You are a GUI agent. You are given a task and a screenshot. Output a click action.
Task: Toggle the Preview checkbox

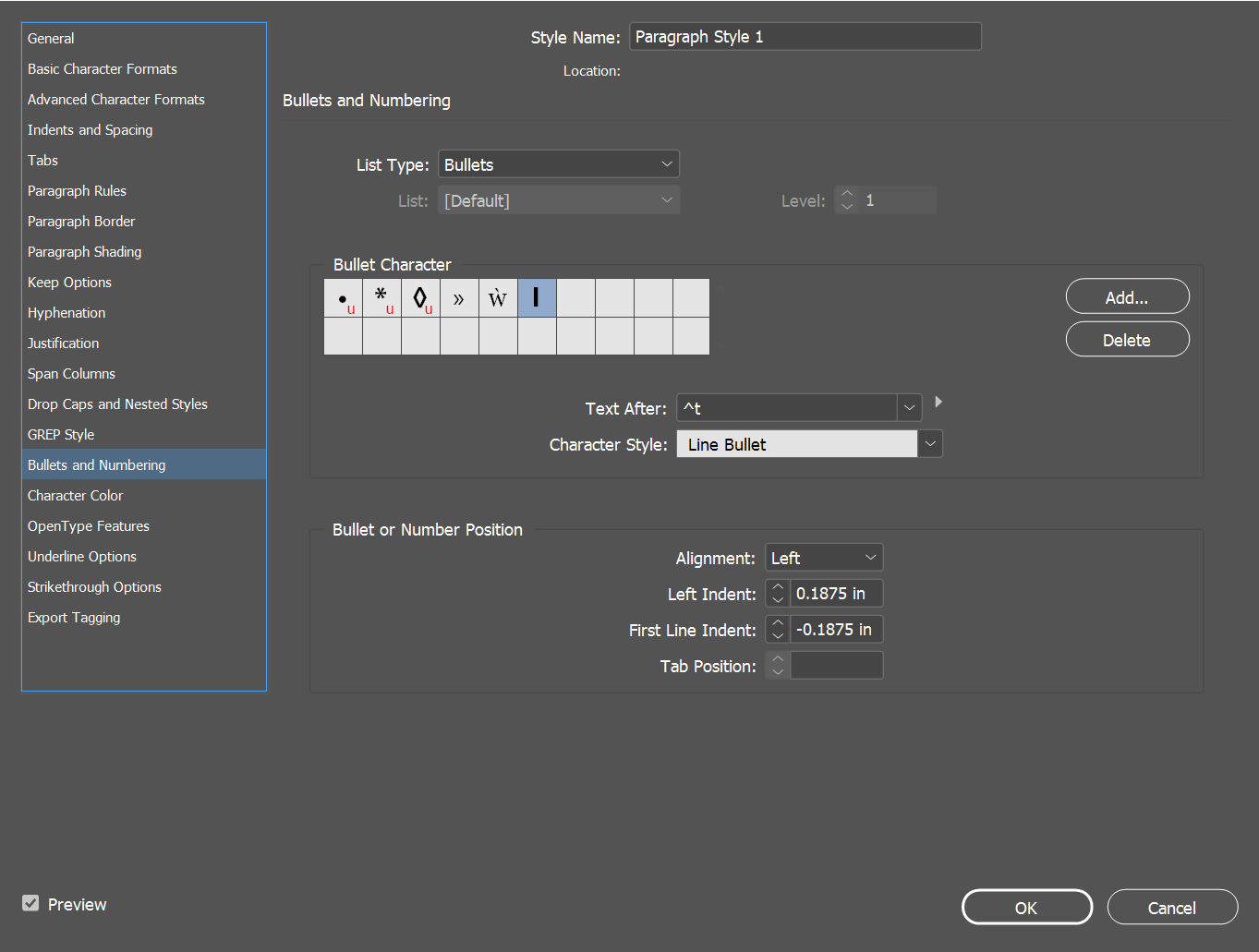click(x=30, y=903)
